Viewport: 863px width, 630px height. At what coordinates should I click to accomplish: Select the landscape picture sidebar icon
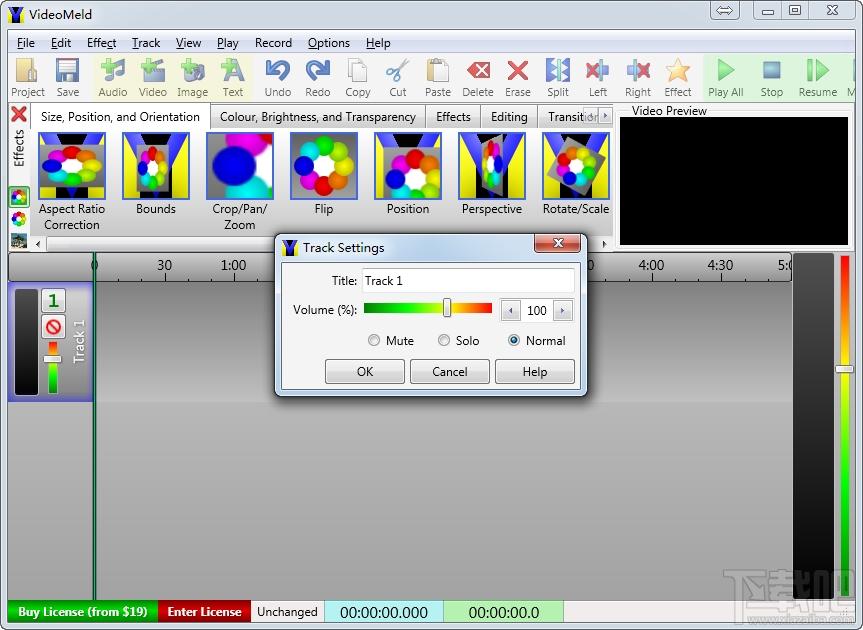[x=19, y=240]
